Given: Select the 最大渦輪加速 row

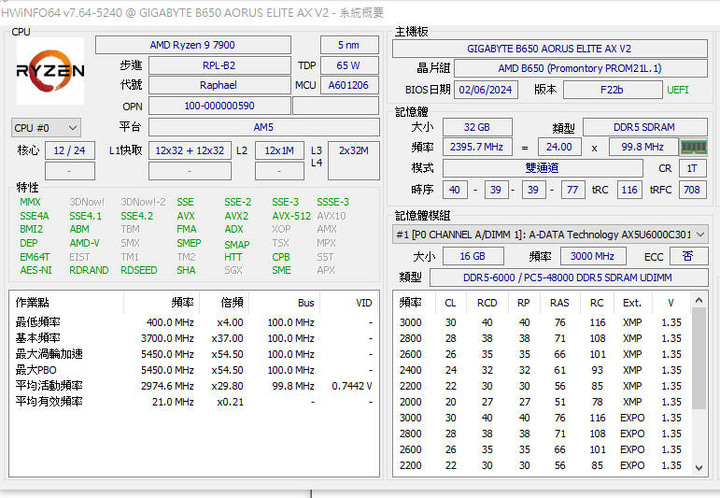Looking at the screenshot, I should 194,354.
